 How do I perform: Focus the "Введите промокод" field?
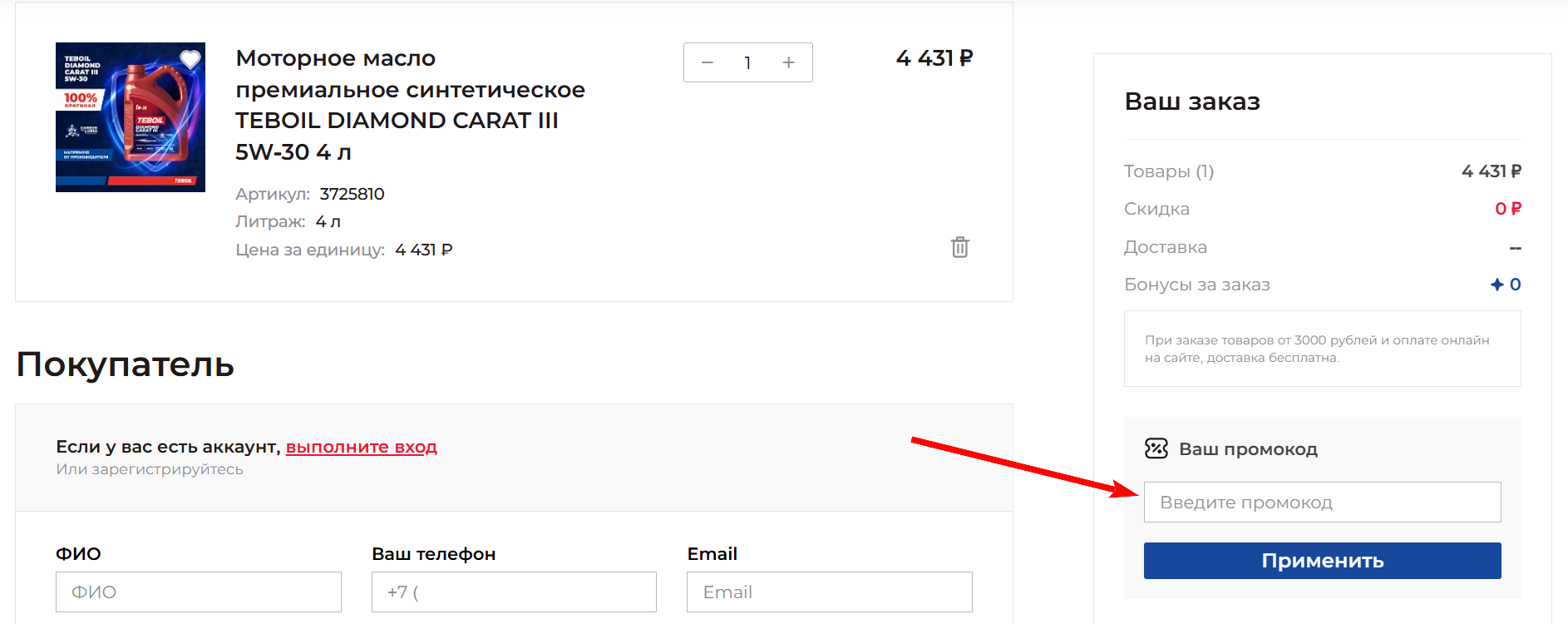click(x=1322, y=503)
